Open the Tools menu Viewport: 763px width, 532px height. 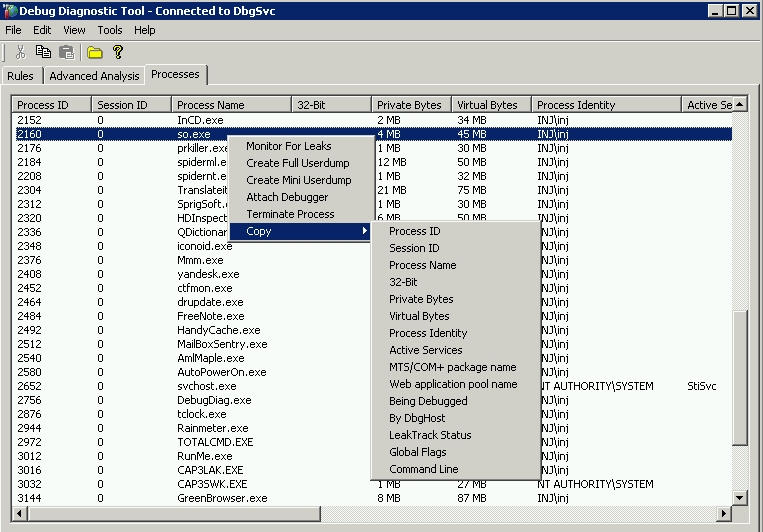[x=110, y=30]
